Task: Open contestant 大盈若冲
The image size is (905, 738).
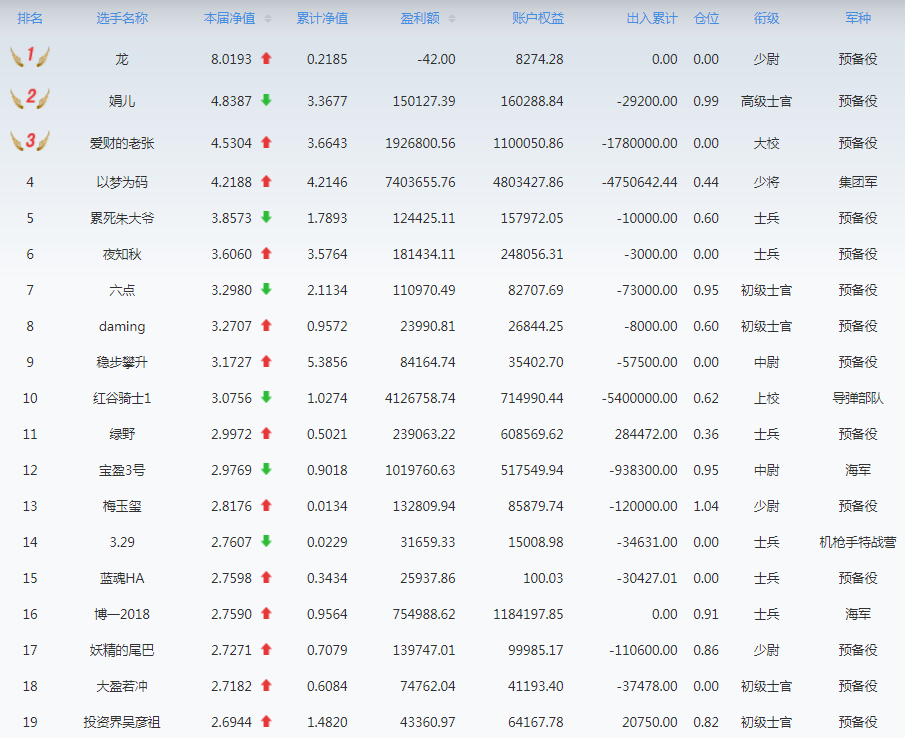Action: 122,686
